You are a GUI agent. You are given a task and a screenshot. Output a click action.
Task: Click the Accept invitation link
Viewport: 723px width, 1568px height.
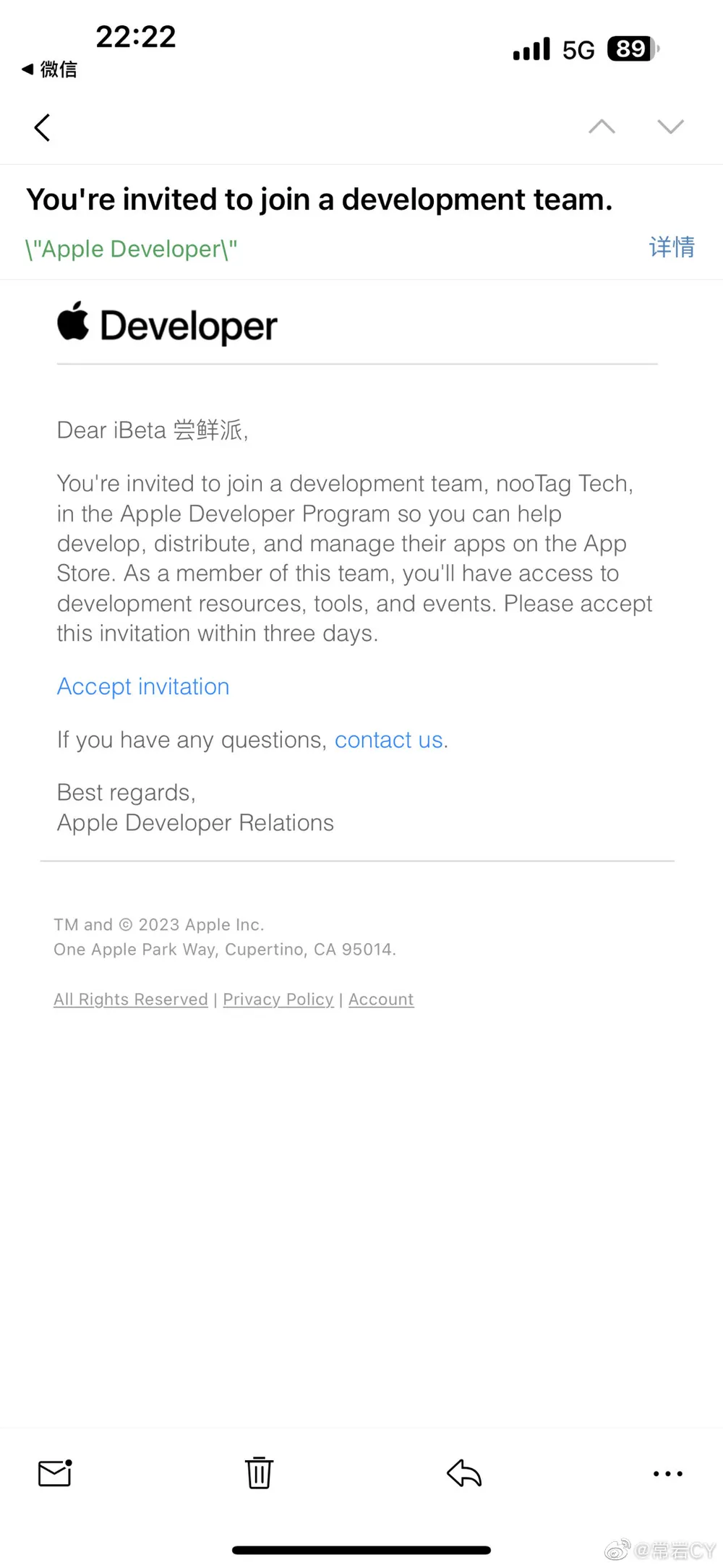click(143, 686)
